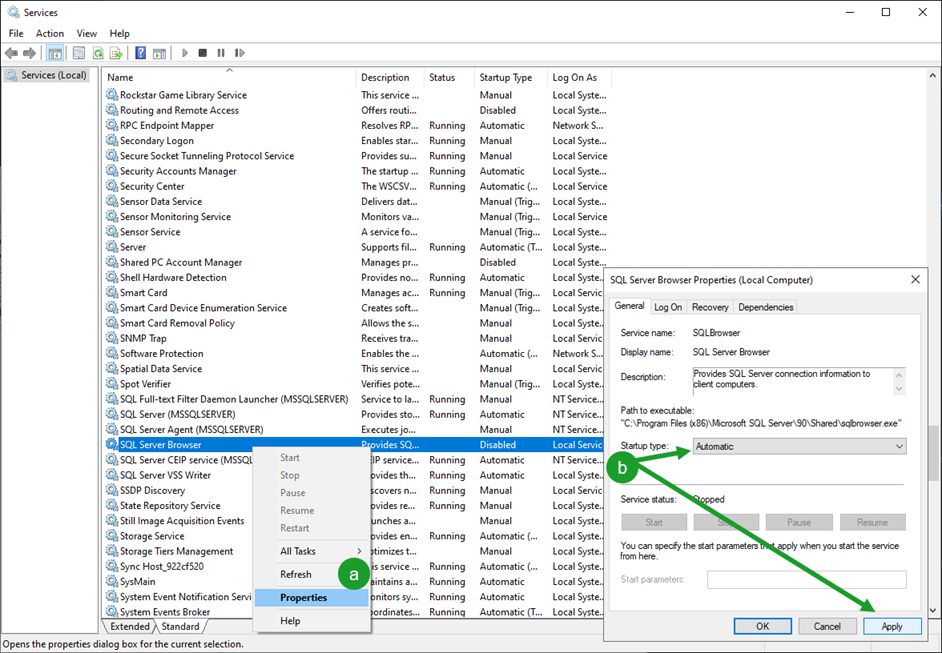
Task: Click the Resume button under Service status
Action: 872,523
